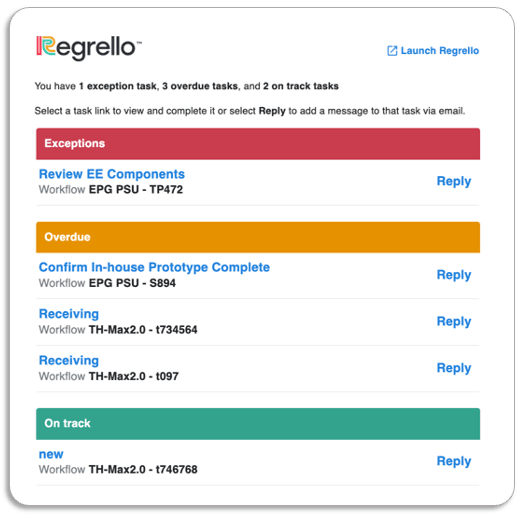This screenshot has height=519, width=527.
Task: Open the Receiving task for workflow t734564
Action: [x=69, y=314]
